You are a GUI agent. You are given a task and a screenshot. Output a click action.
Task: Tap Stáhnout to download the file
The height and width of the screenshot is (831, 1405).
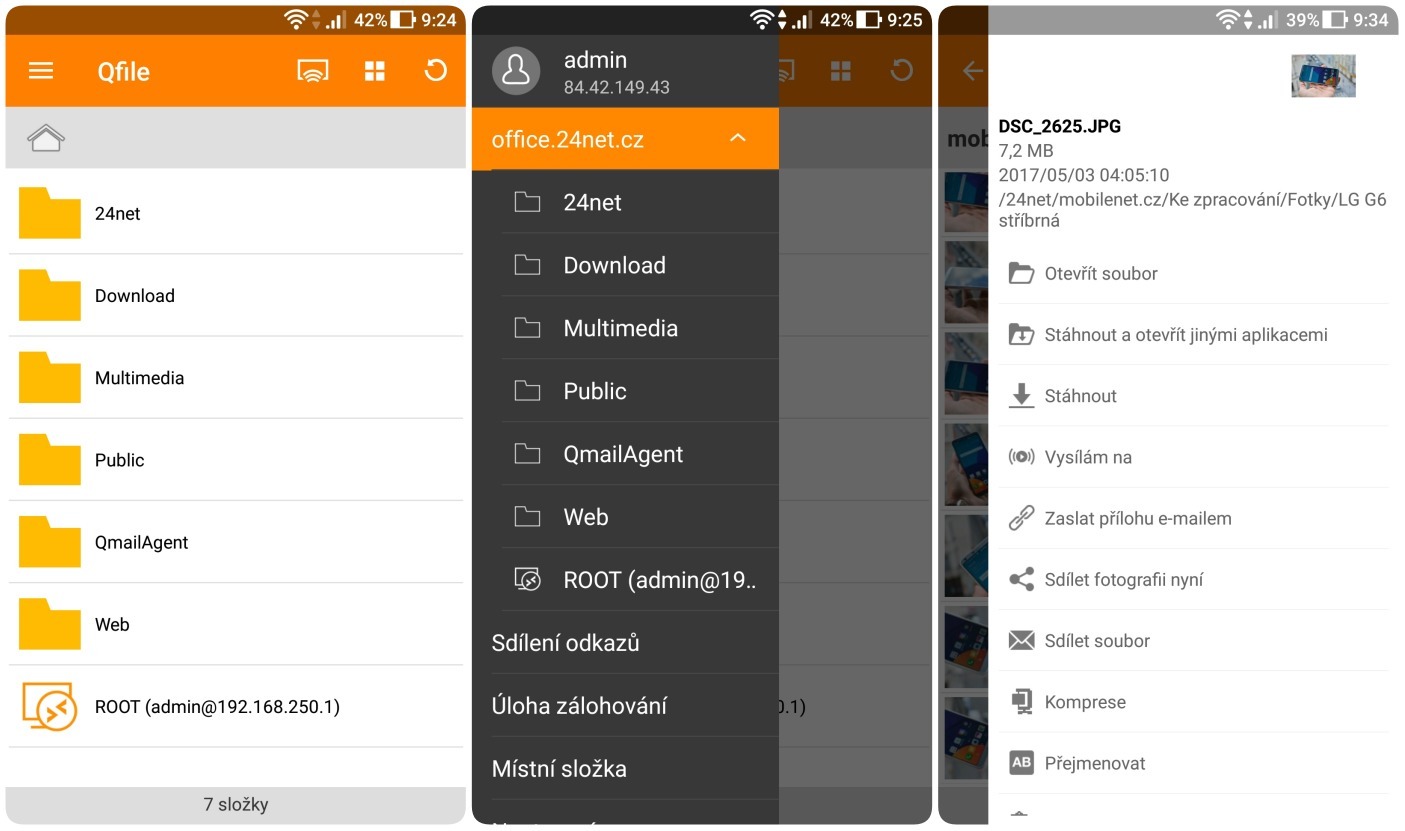point(1080,396)
